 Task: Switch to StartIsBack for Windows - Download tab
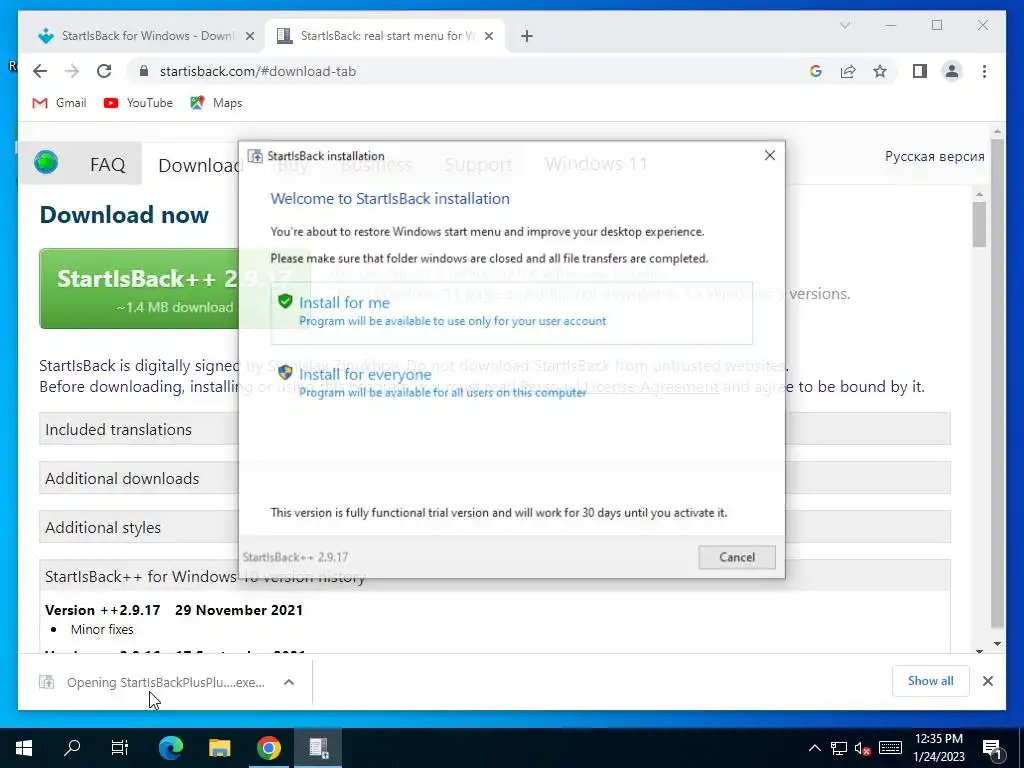pyautogui.click(x=136, y=36)
